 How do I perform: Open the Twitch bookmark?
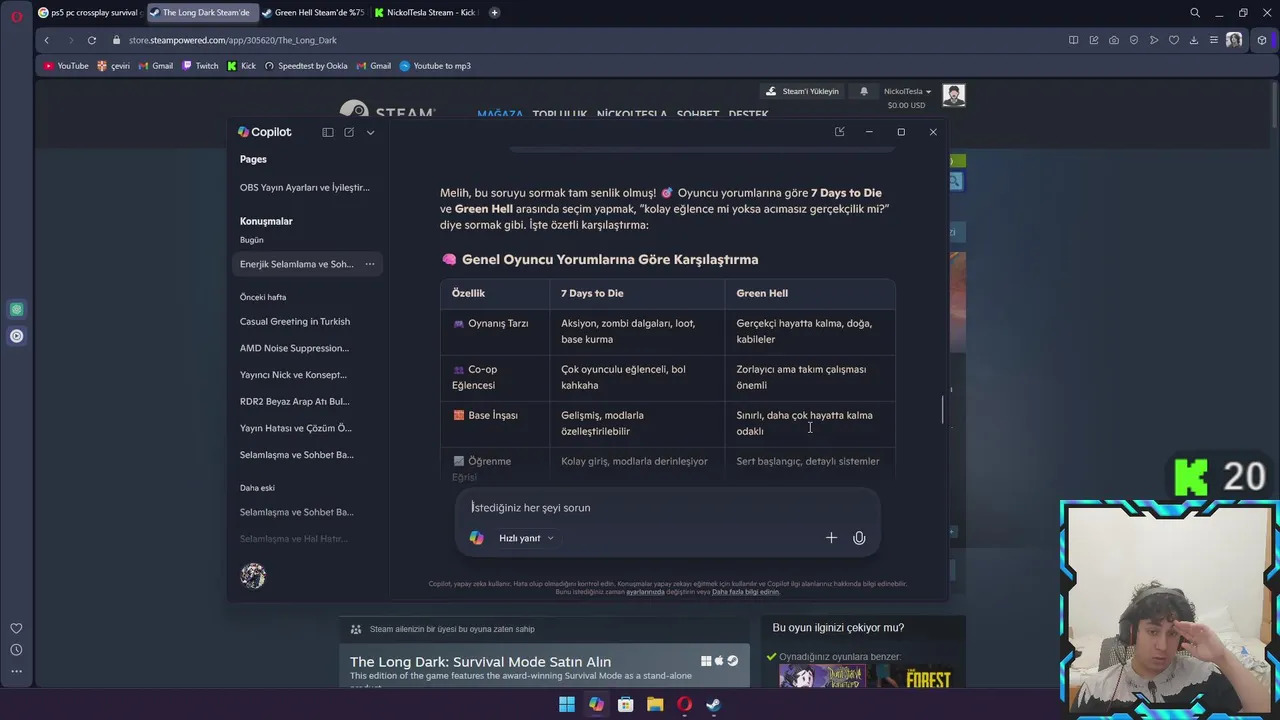coord(200,66)
